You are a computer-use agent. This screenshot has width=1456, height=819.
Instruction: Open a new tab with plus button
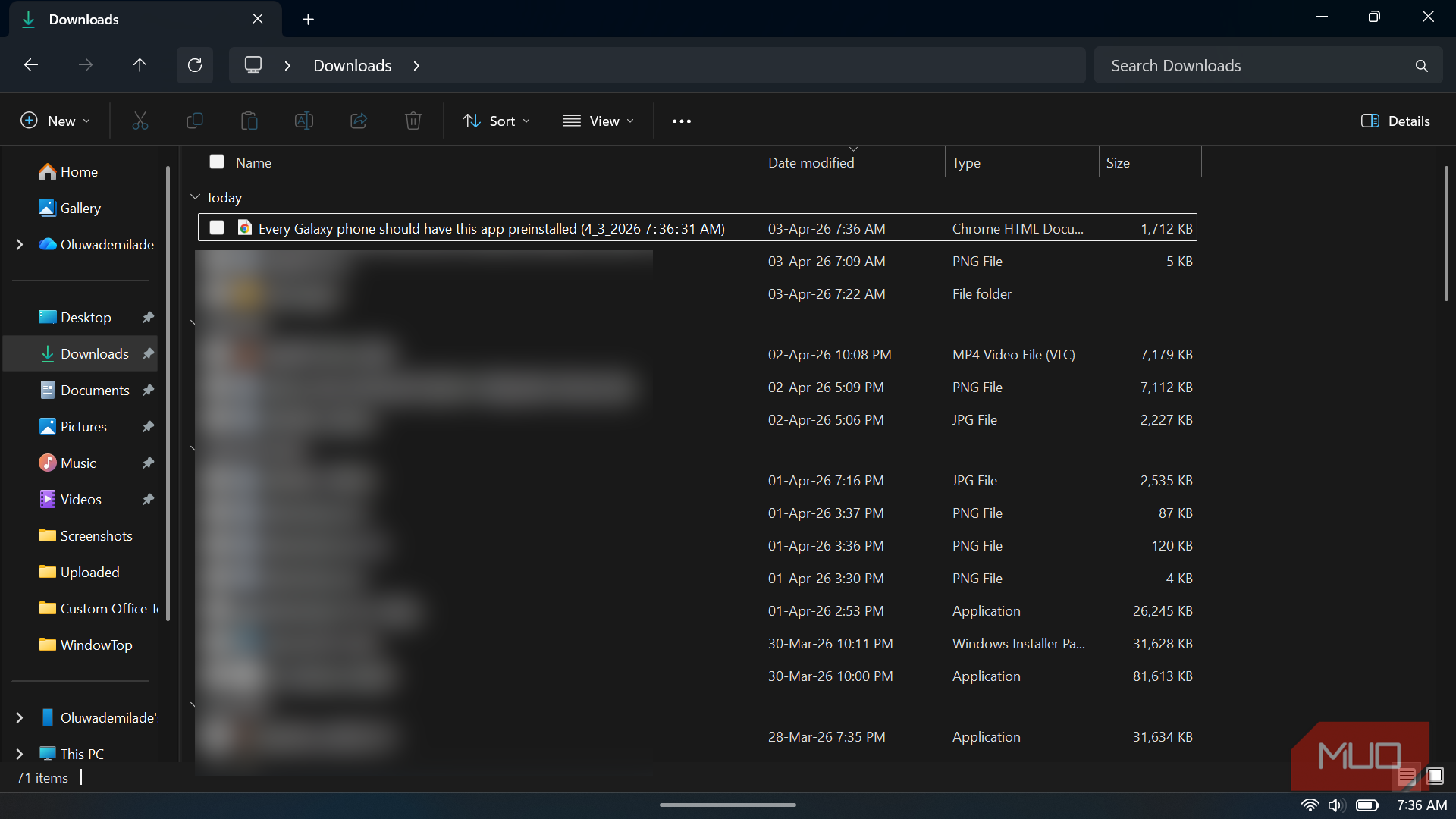pos(308,19)
